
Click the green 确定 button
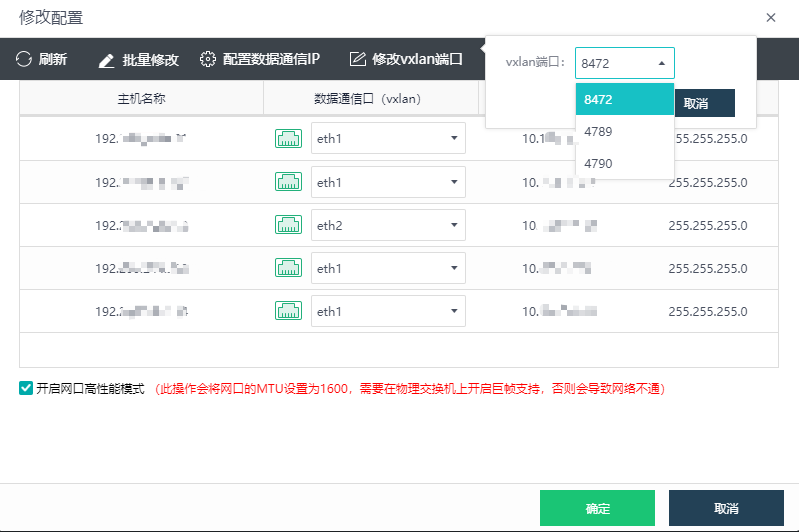597,508
